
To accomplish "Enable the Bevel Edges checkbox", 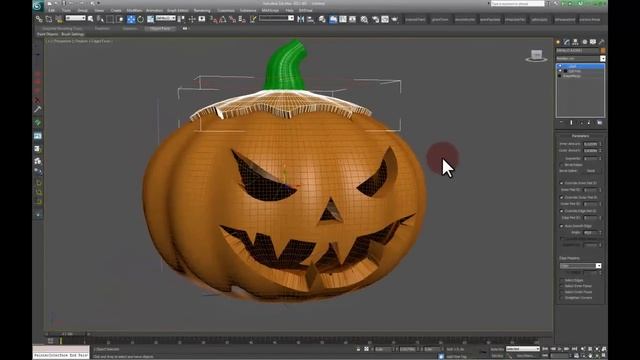I will click(562, 164).
